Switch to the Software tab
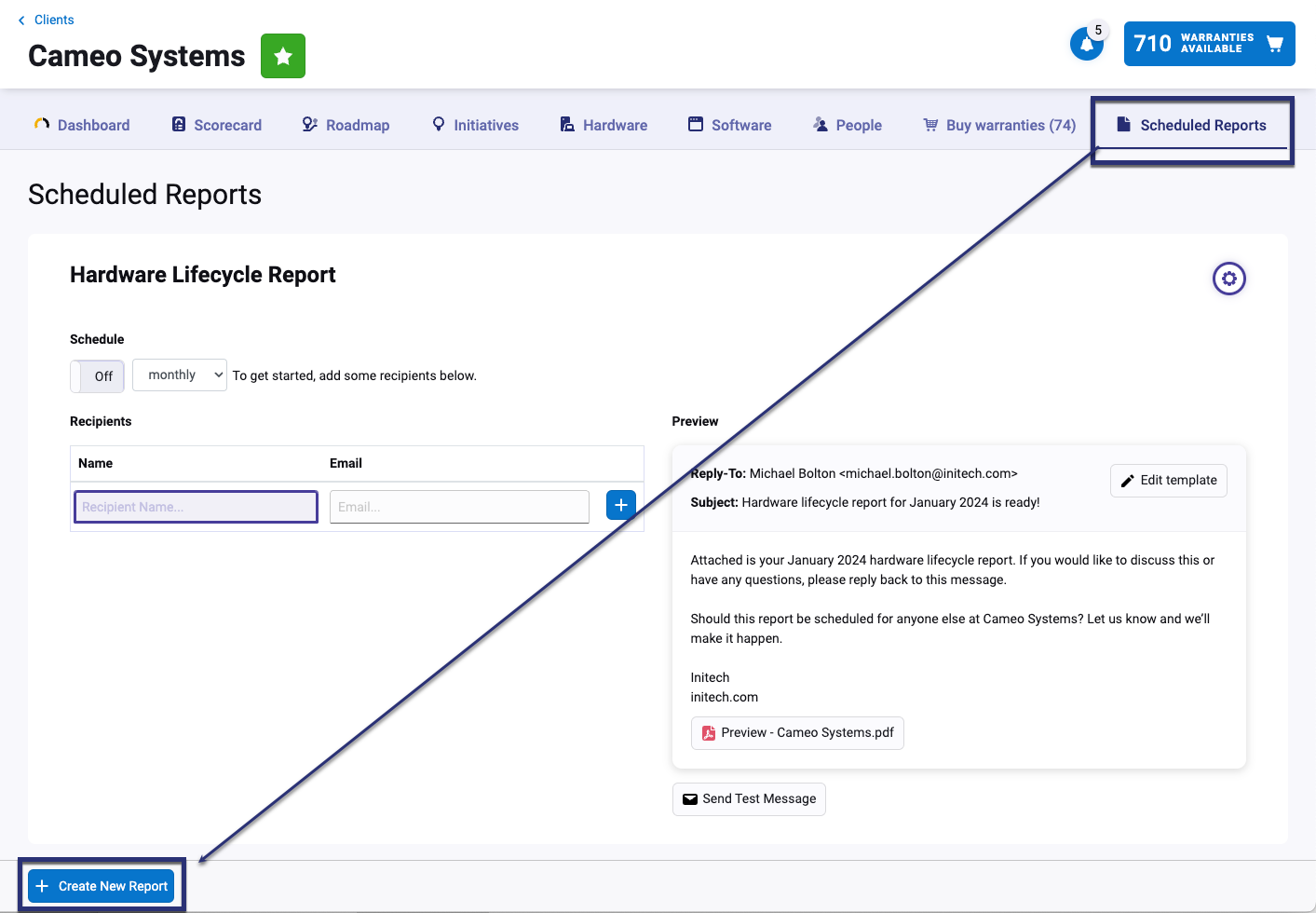Screen dimensions: 1316x913 (x=730, y=124)
